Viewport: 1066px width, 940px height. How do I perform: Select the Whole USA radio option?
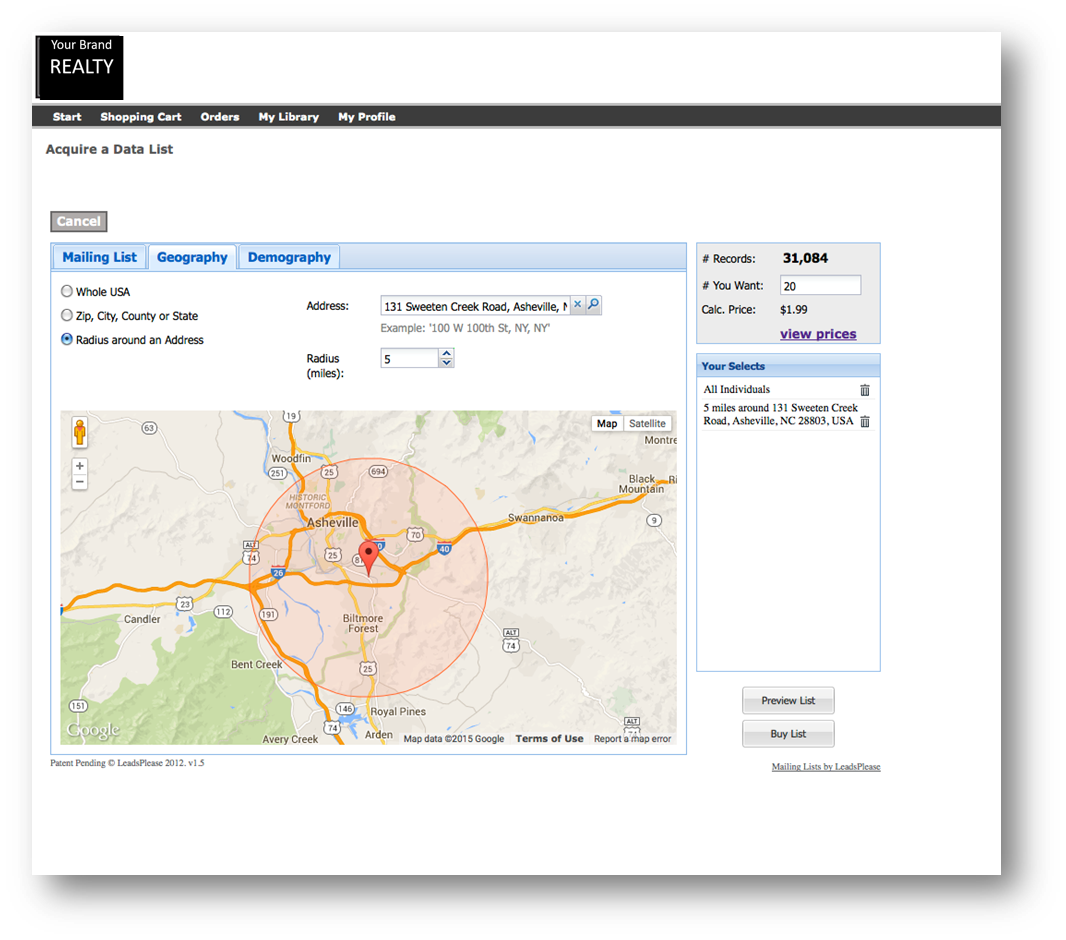67,292
